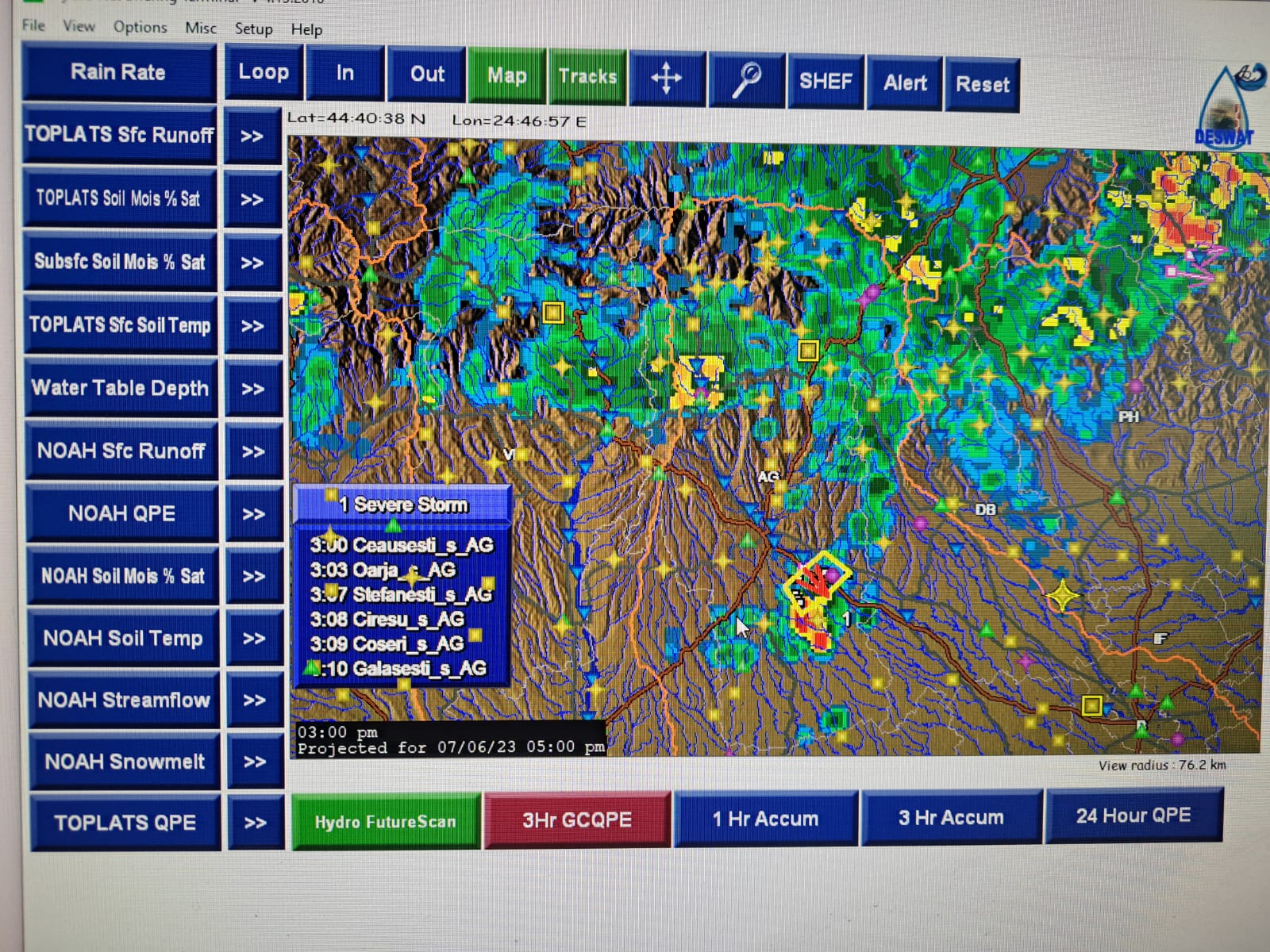Start the radar Loop animation
Image resolution: width=1270 pixels, height=952 pixels.
pyautogui.click(x=264, y=72)
